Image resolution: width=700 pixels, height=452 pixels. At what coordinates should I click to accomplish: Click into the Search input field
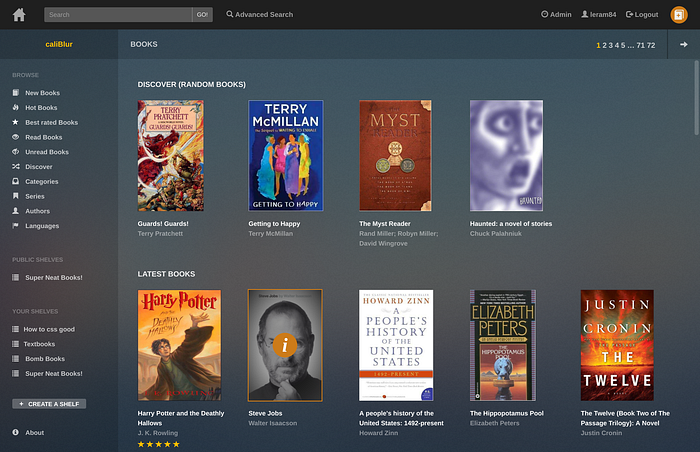point(118,15)
